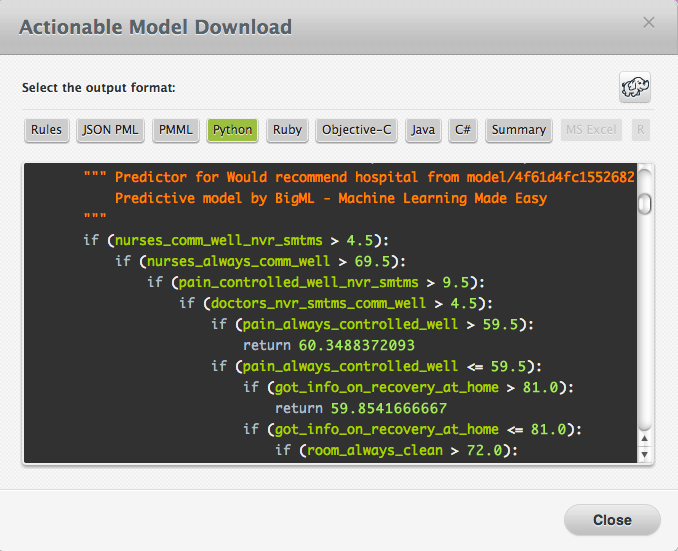
Task: Select the Rules output format
Action: (46, 130)
